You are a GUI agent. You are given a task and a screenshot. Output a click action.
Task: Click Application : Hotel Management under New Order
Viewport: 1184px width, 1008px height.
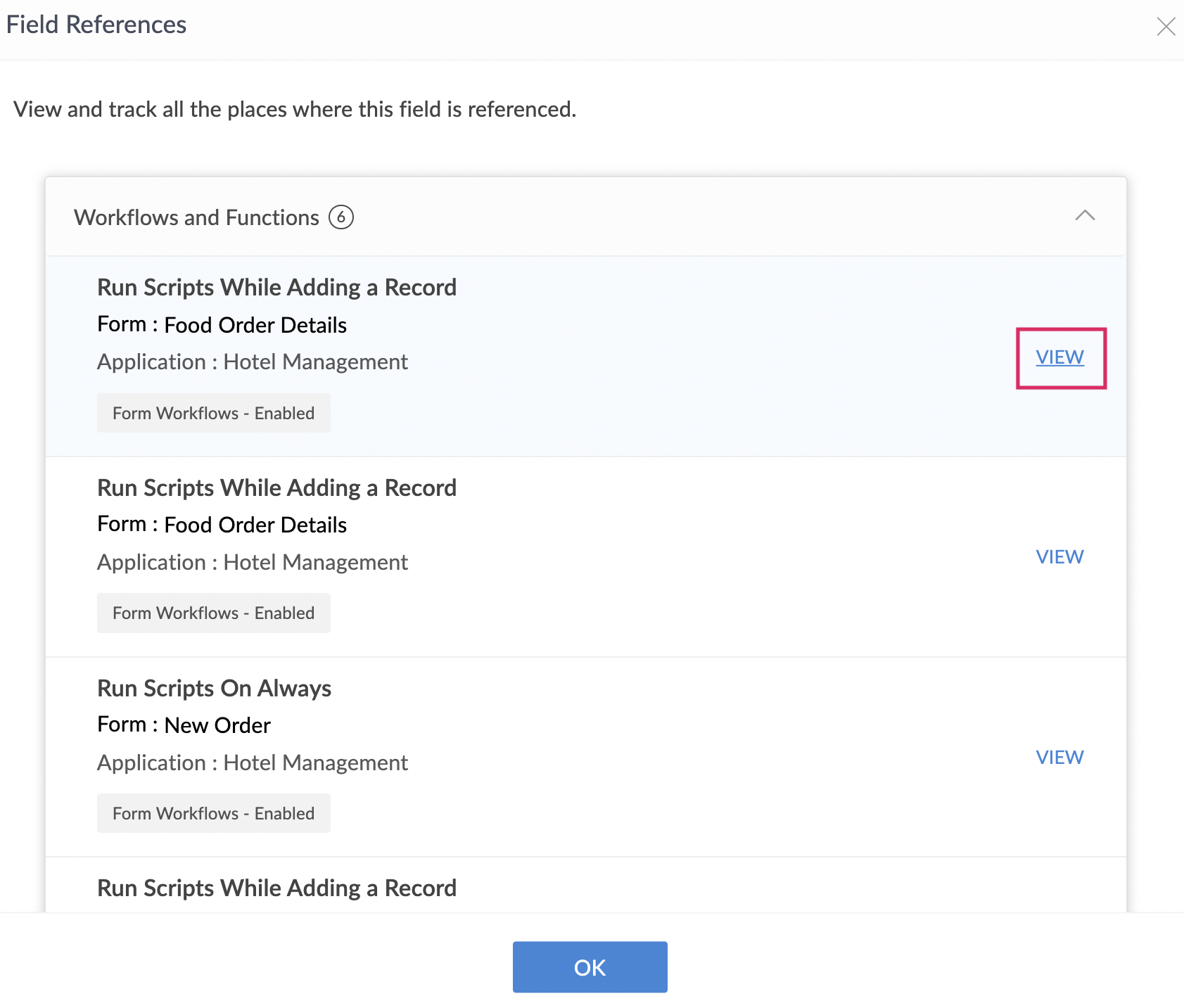click(x=252, y=763)
